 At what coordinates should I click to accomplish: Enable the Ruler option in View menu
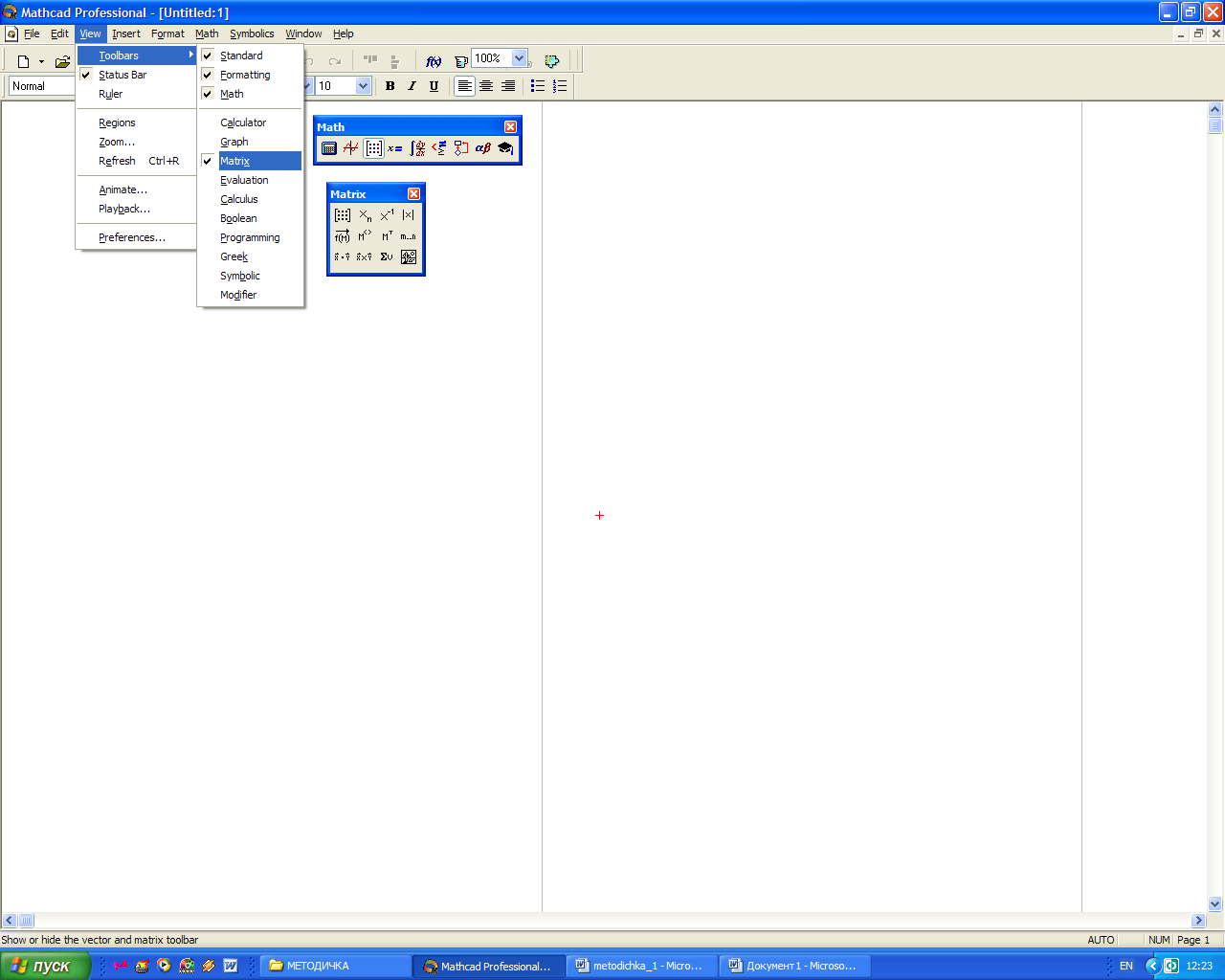[x=136, y=94]
